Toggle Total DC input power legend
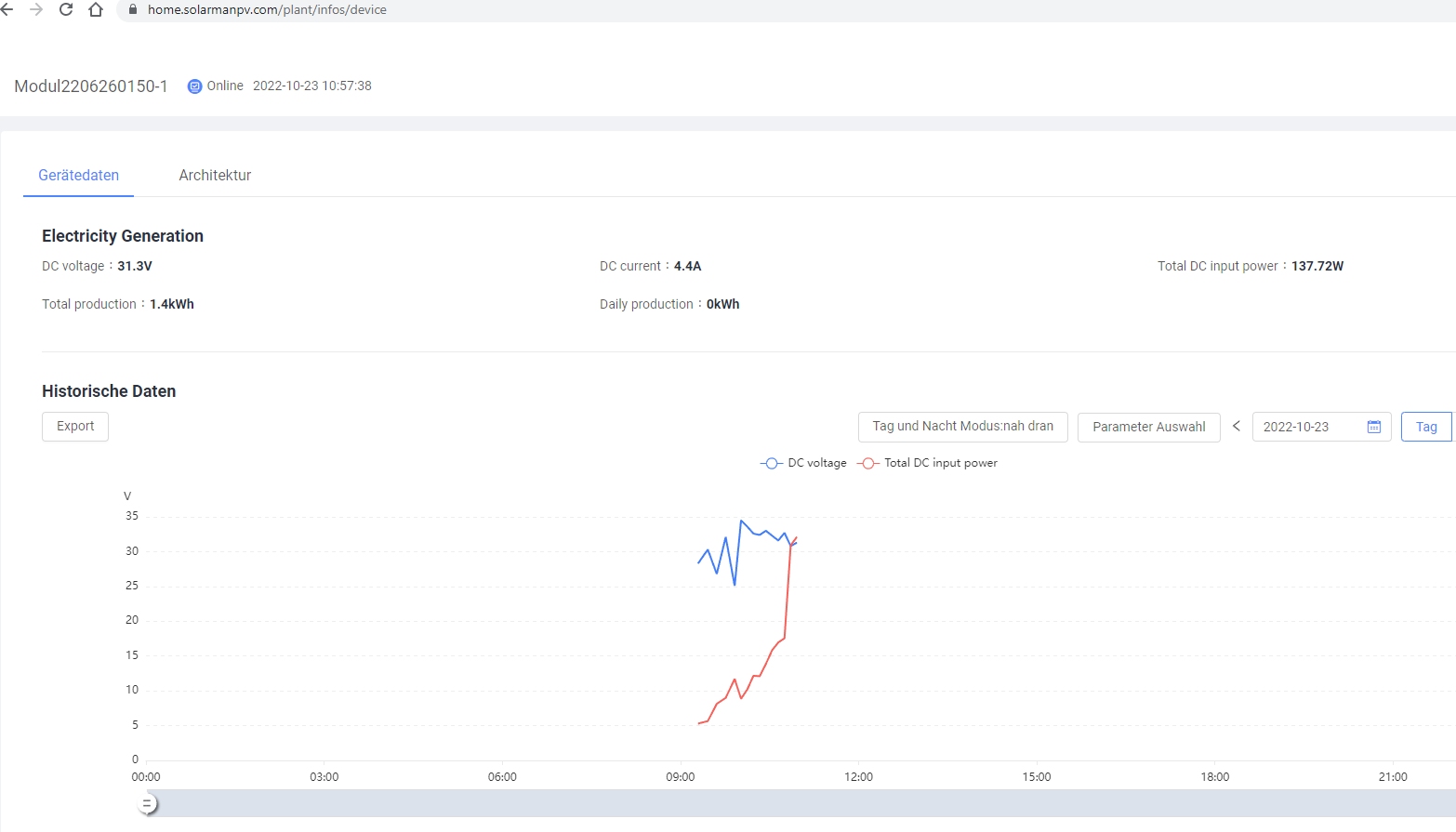Image resolution: width=1456 pixels, height=832 pixels. [x=928, y=463]
